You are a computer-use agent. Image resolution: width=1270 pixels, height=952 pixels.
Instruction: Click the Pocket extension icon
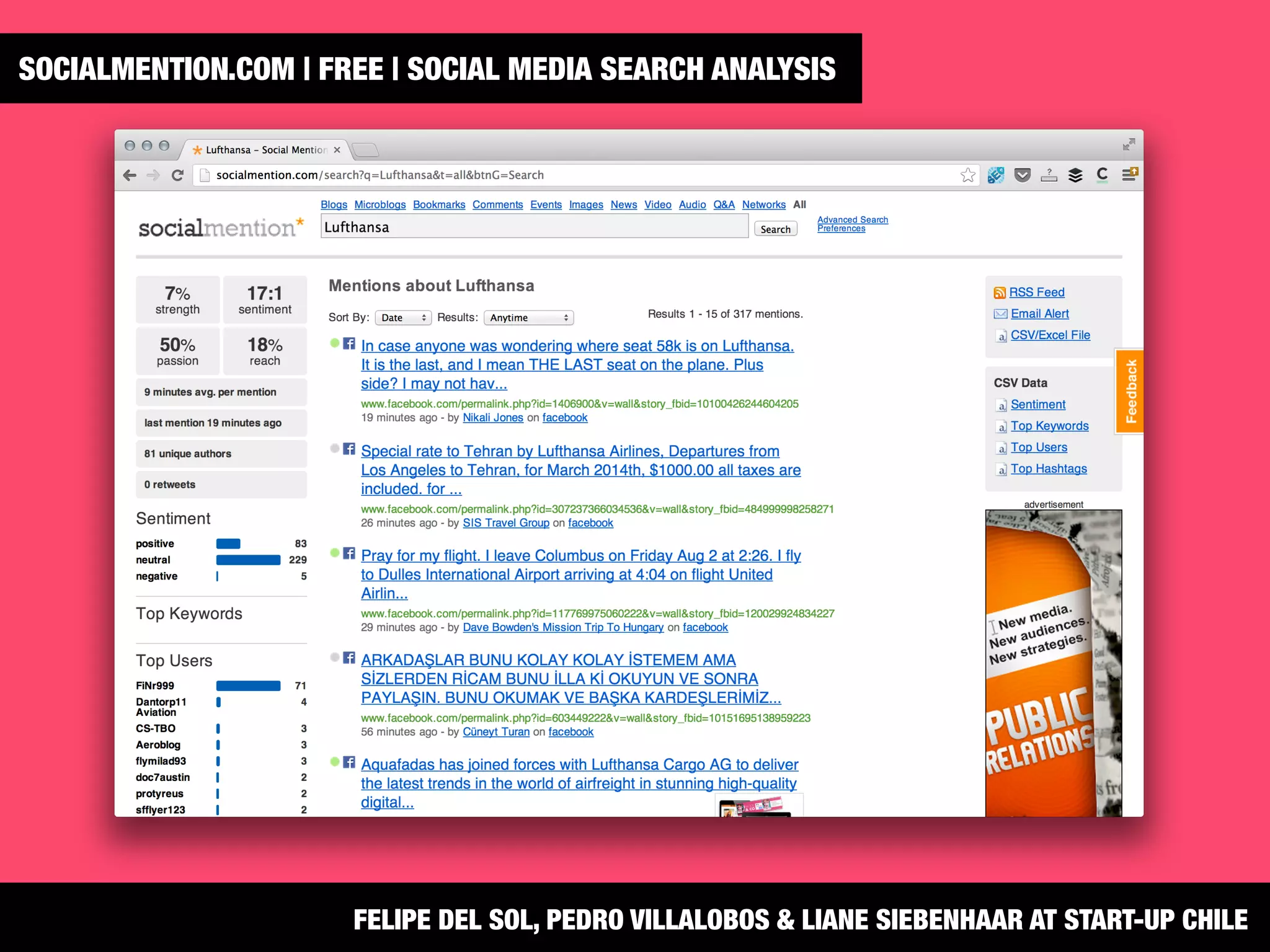[x=1023, y=175]
